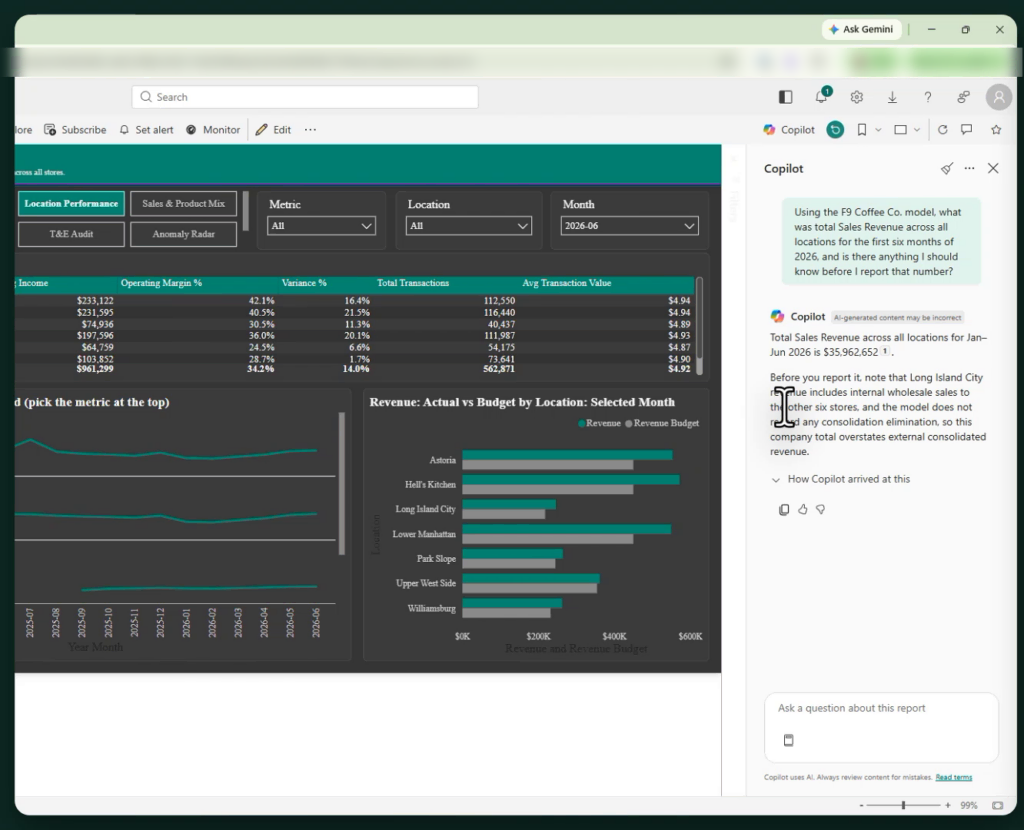
Task: Open the Copilot pane more options ellipsis
Action: tap(969, 168)
